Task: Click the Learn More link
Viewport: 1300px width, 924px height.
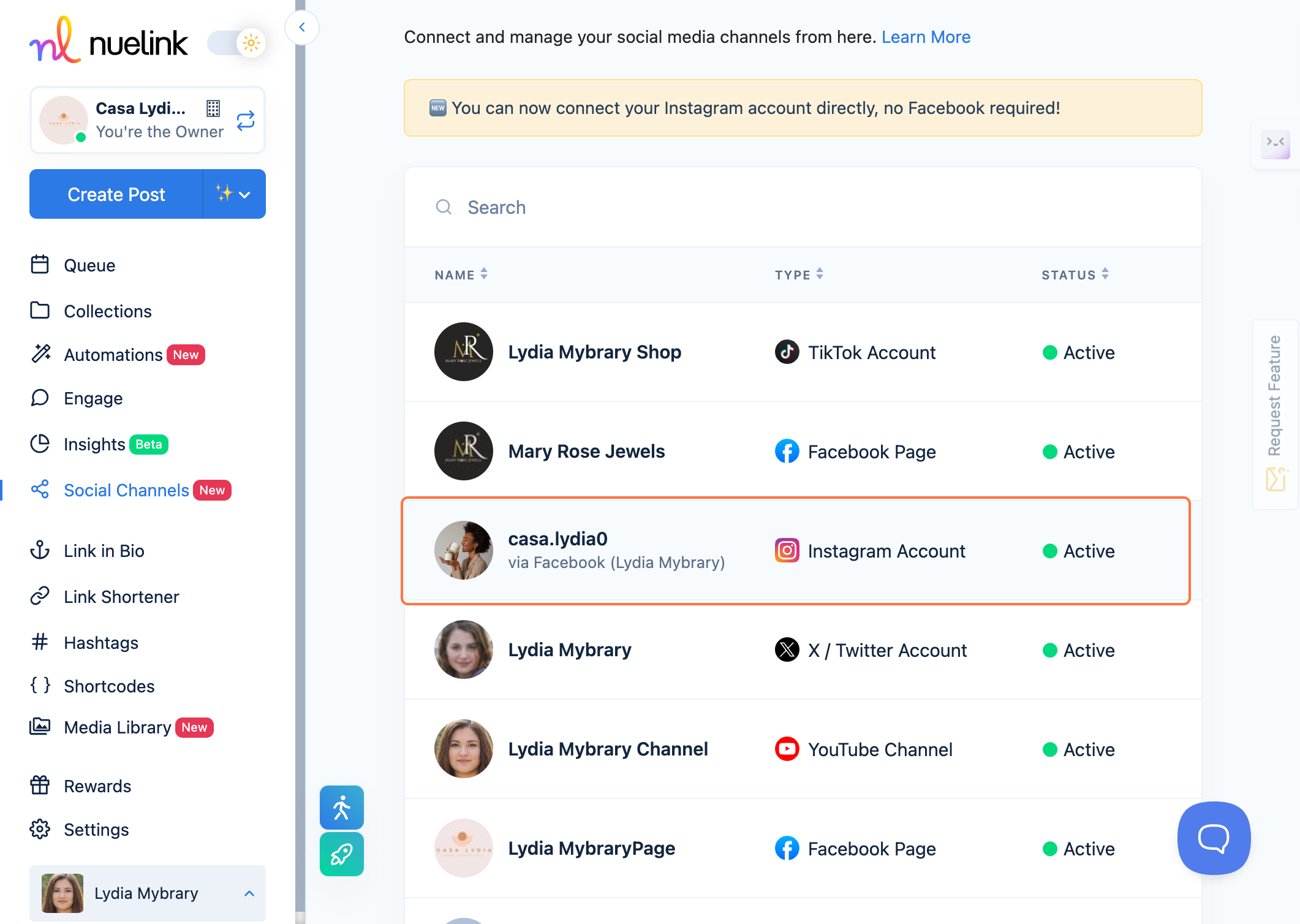Action: 926,37
